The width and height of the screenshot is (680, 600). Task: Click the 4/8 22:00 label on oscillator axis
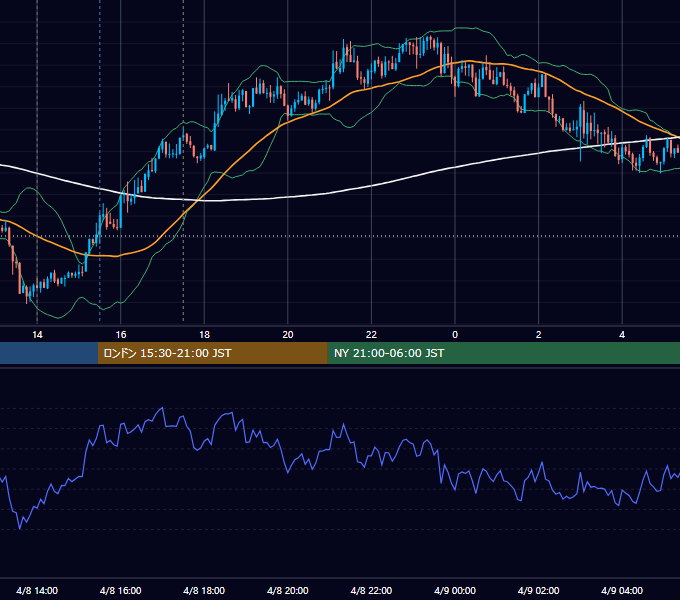[371, 590]
